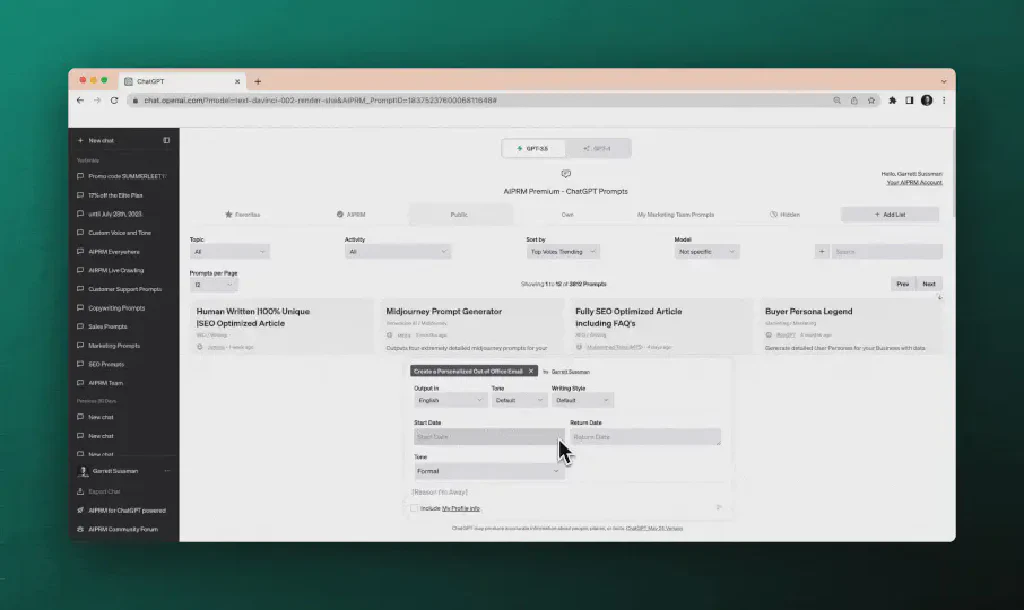Image resolution: width=1024 pixels, height=610 pixels.
Task: Click the New chat plus icon in sidebar
Action: coord(80,140)
